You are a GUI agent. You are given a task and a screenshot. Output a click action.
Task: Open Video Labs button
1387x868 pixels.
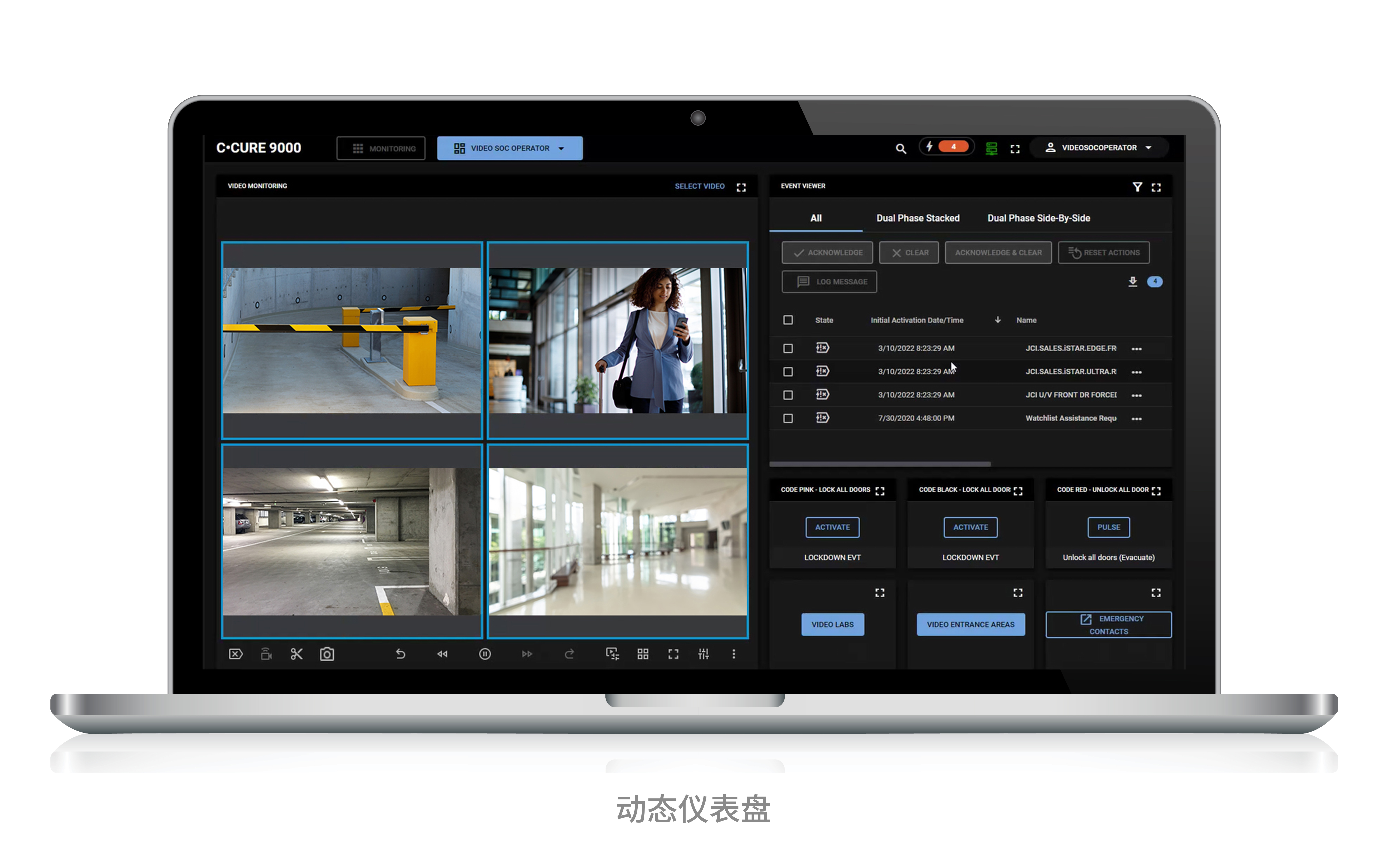coord(832,624)
